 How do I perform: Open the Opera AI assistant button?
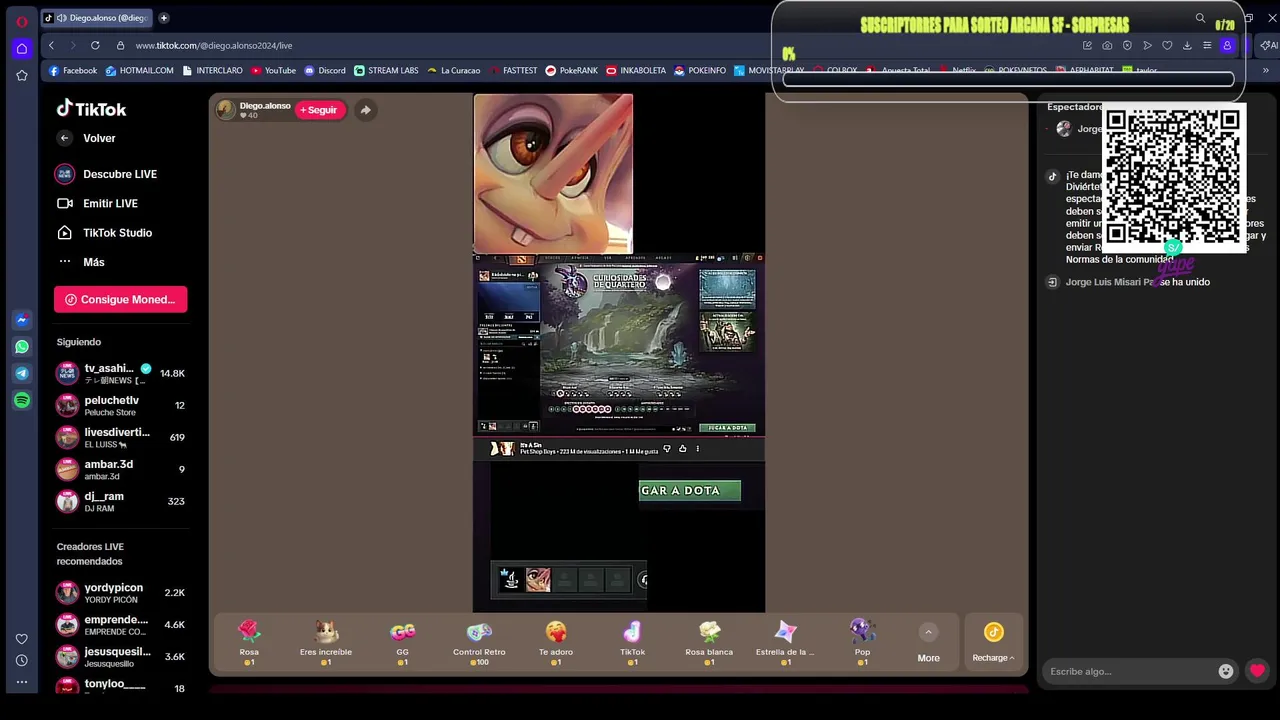tap(1269, 45)
